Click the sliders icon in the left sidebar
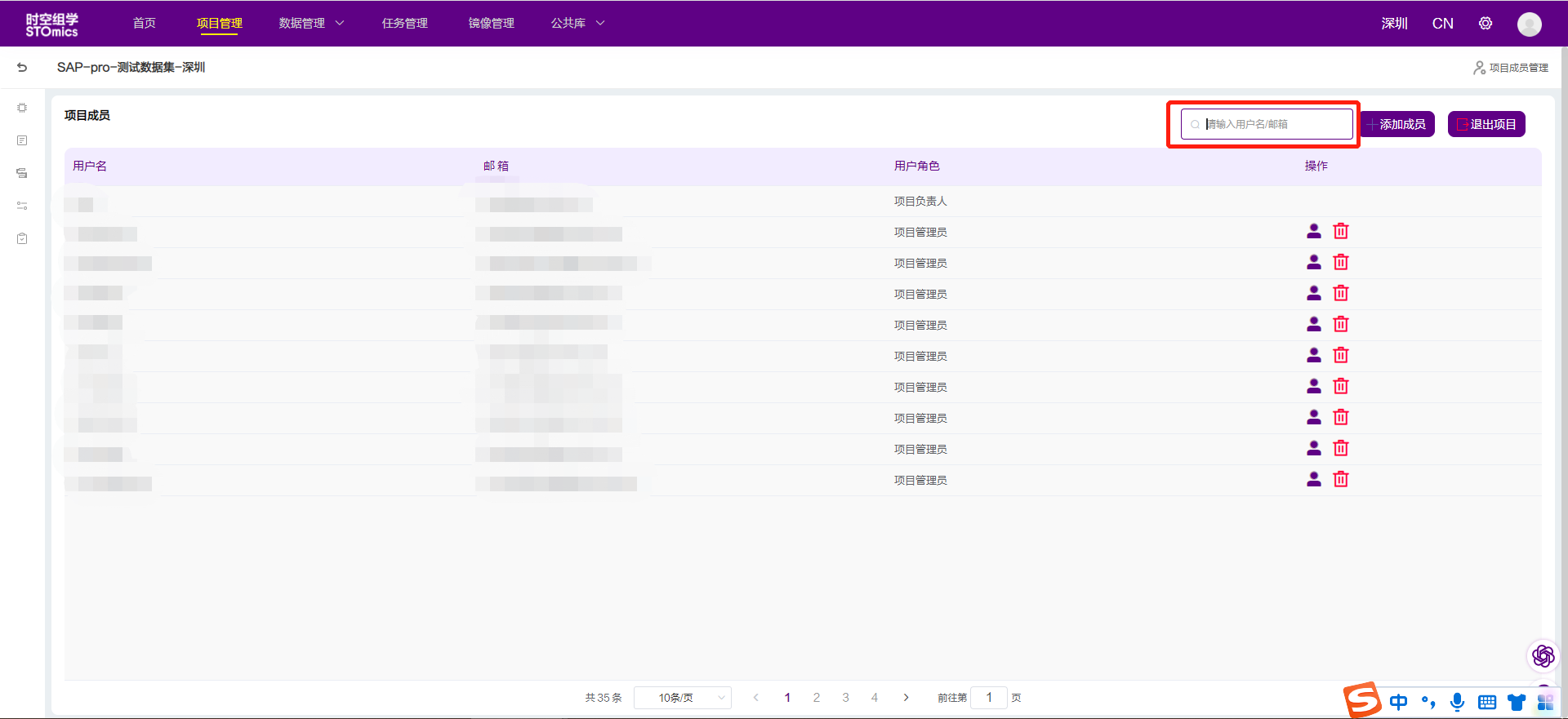Image resolution: width=1568 pixels, height=719 pixels. (x=22, y=206)
